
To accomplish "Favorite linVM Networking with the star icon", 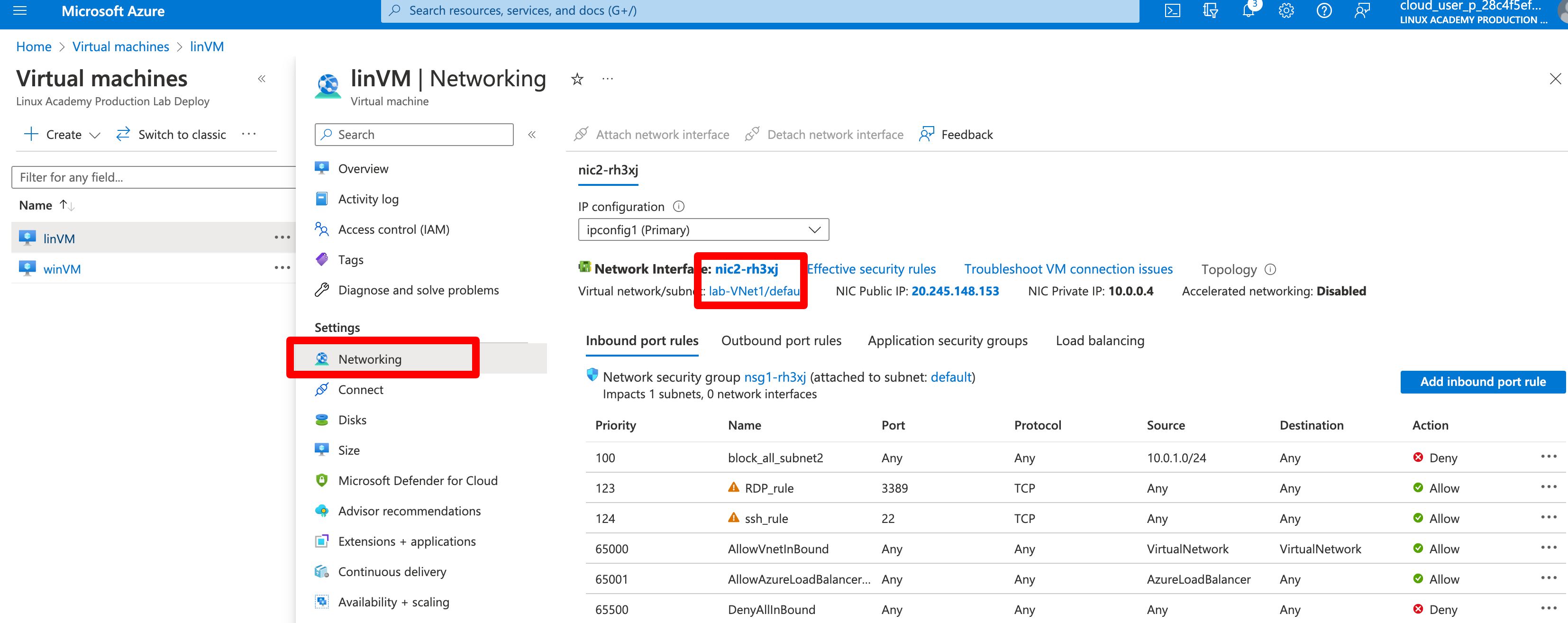I will [576, 79].
